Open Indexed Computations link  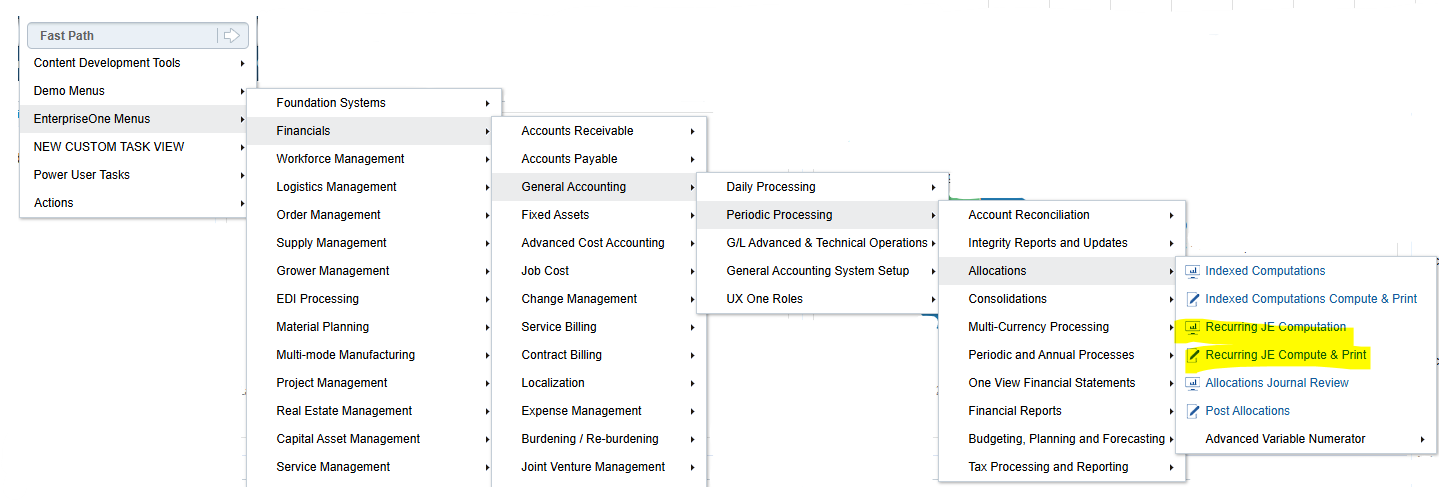click(1265, 271)
